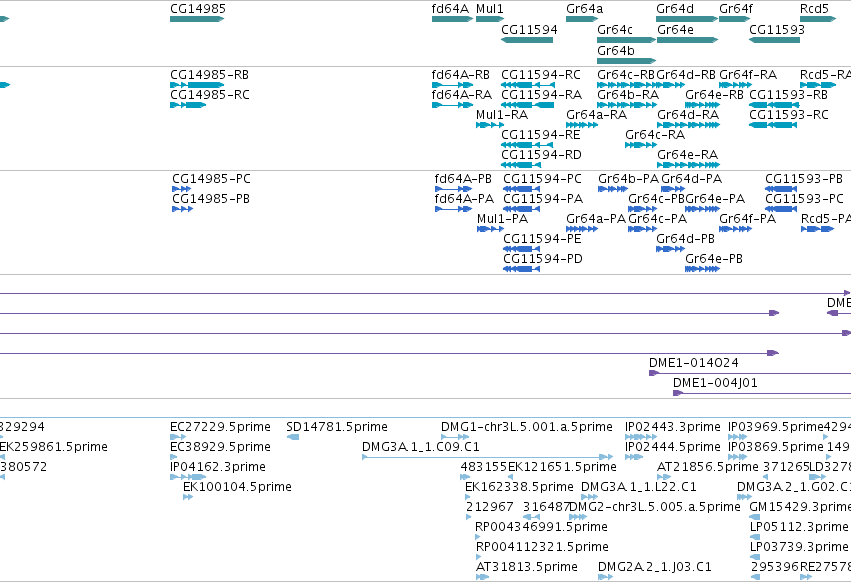Select the DMG3A.1_1.C09.C1 alignment
This screenshot has height=582, width=851.
click(x=487, y=457)
